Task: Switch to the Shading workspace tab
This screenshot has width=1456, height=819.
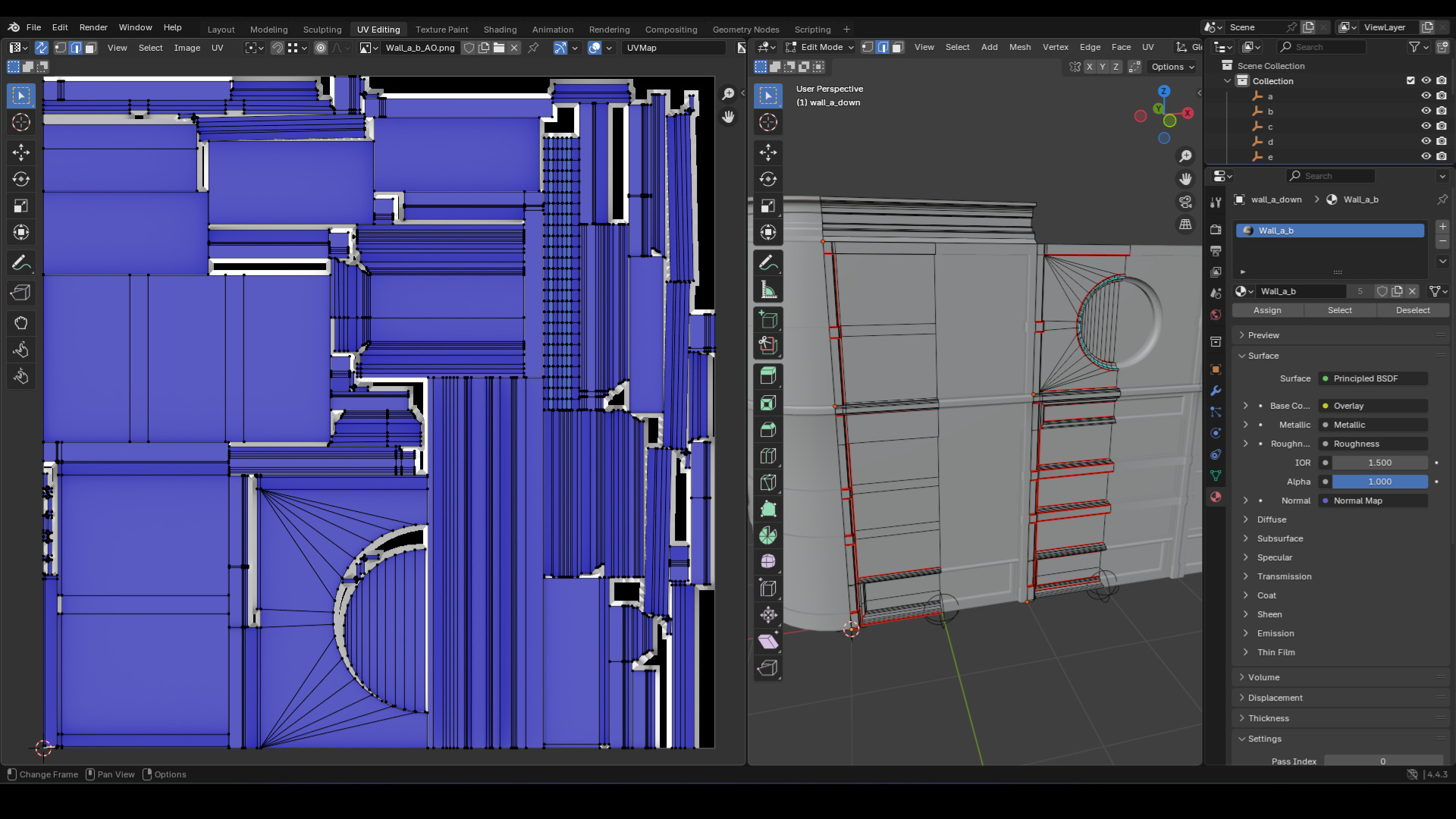Action: pyautogui.click(x=500, y=30)
